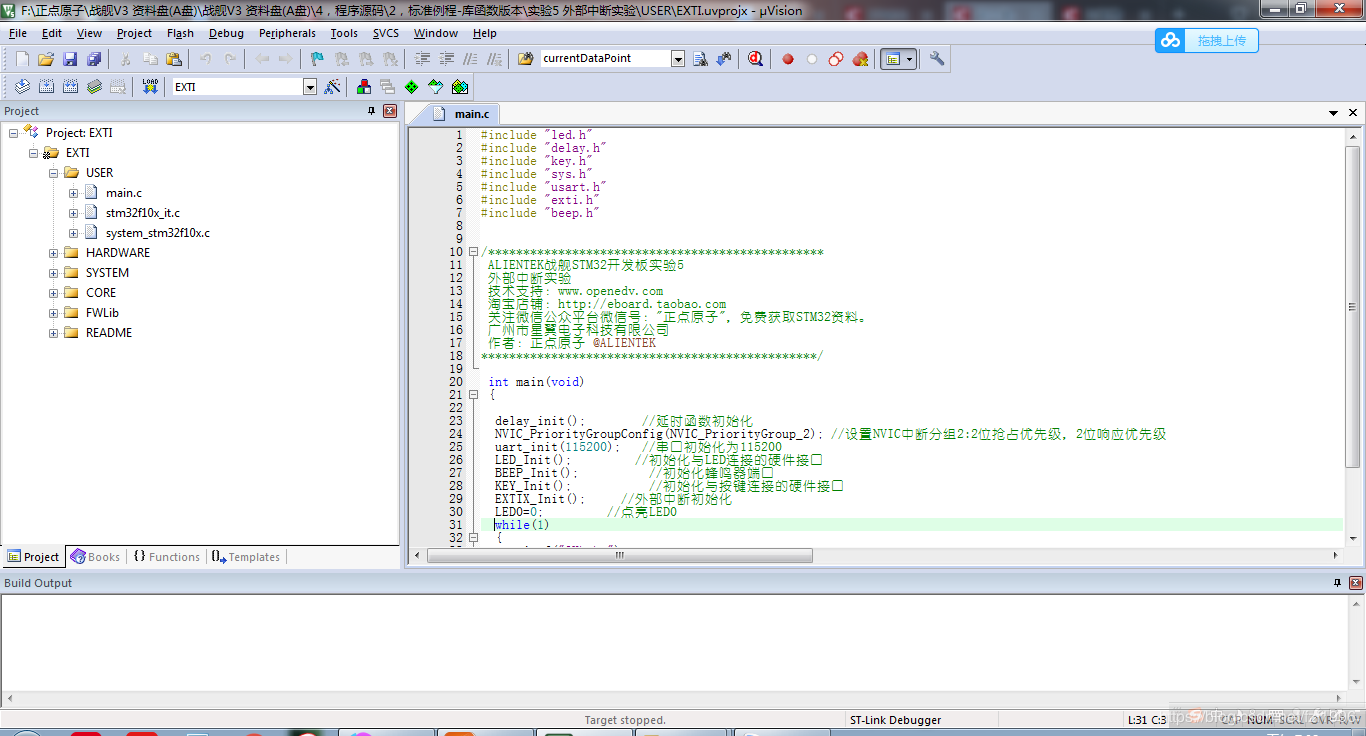
Task: Open Manage Run-Time Environment green diamond icon
Action: tap(411, 87)
